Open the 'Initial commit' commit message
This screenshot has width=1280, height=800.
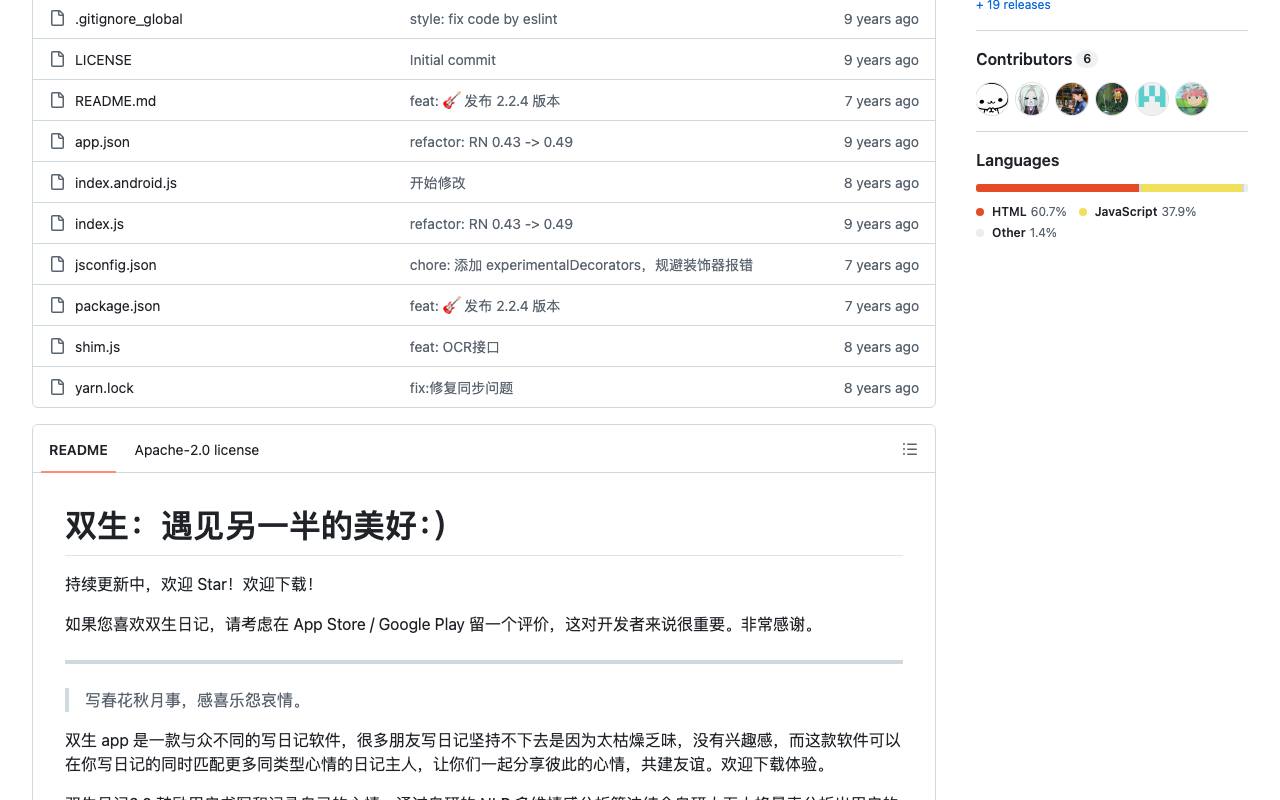(x=453, y=60)
